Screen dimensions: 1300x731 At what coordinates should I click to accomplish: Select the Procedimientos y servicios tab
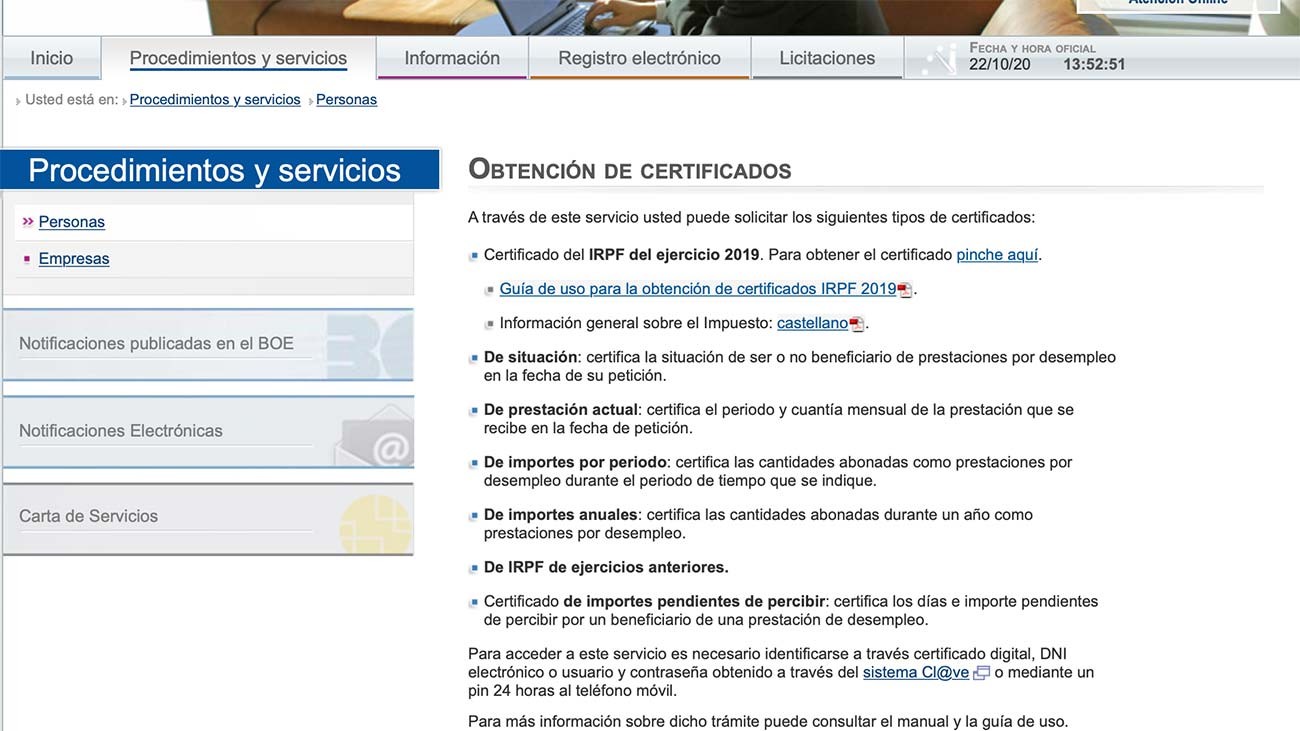pyautogui.click(x=238, y=58)
